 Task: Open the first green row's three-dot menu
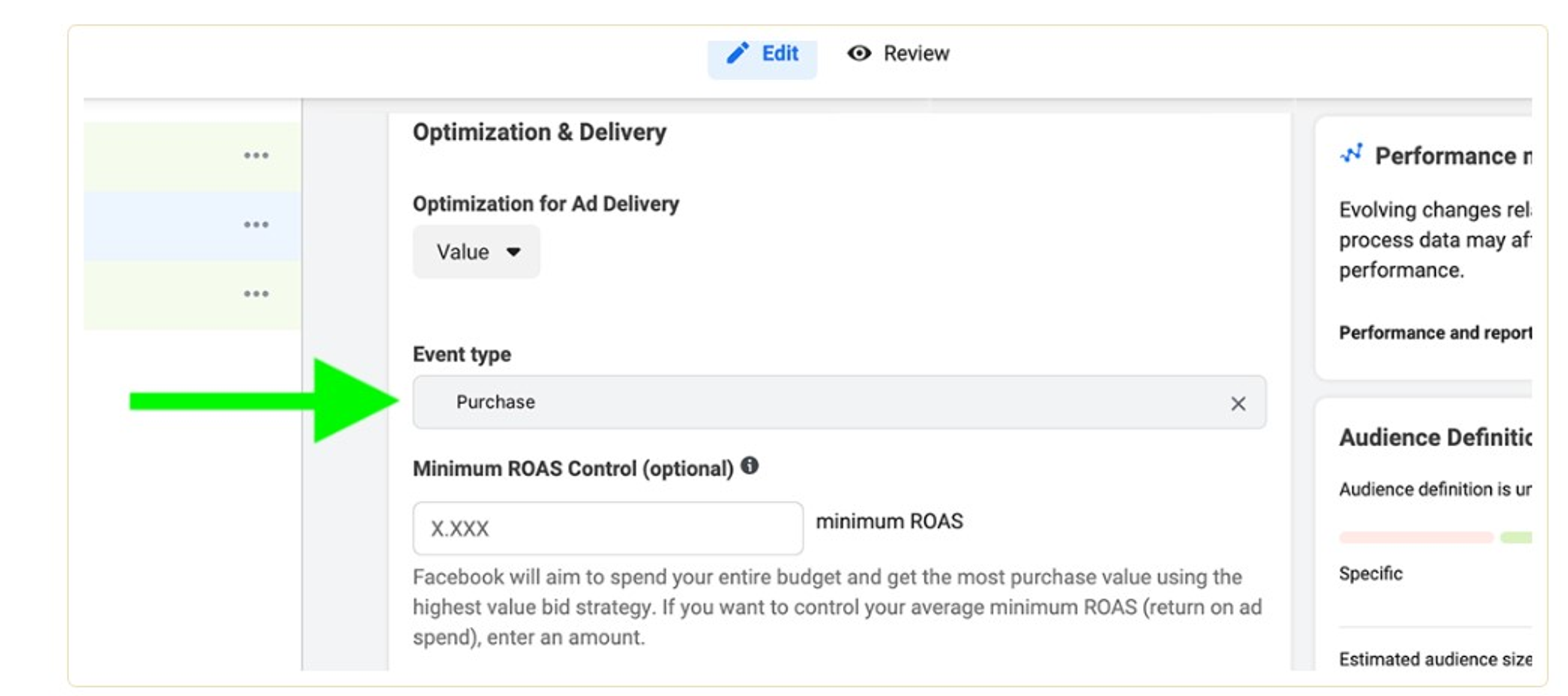(256, 155)
